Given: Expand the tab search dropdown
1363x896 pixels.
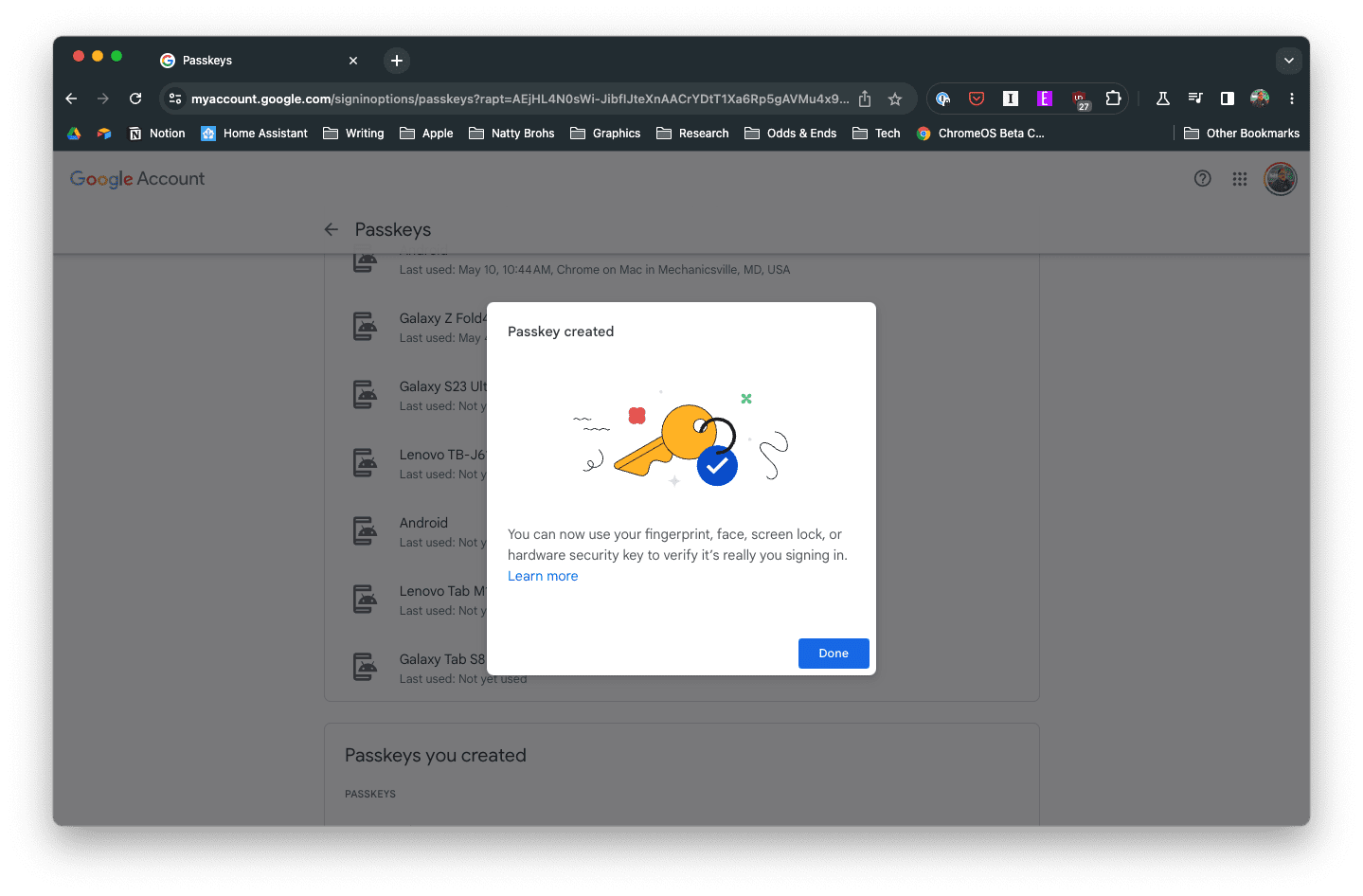Looking at the screenshot, I should (1288, 61).
